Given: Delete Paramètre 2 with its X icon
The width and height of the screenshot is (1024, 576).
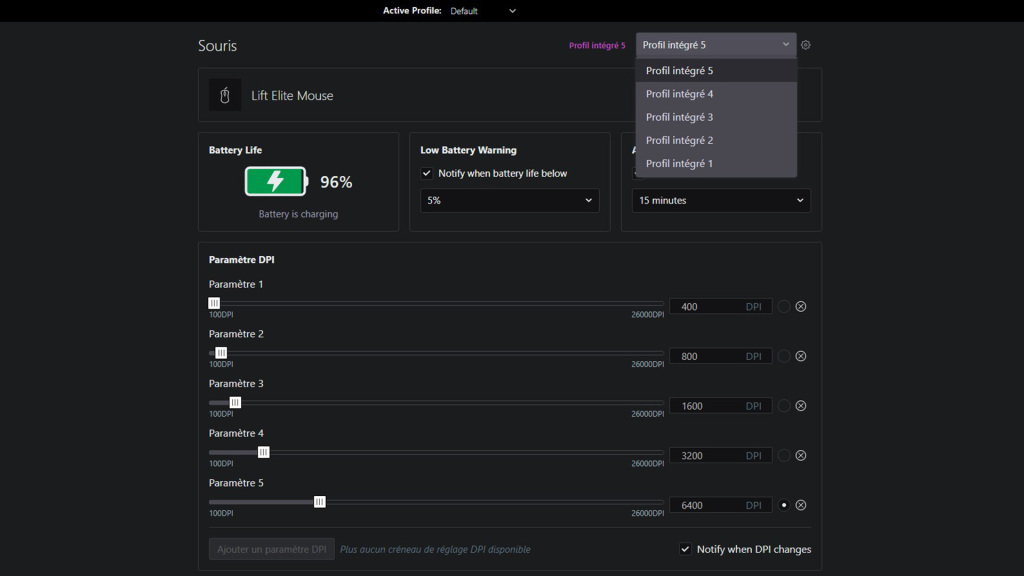Looking at the screenshot, I should point(801,356).
